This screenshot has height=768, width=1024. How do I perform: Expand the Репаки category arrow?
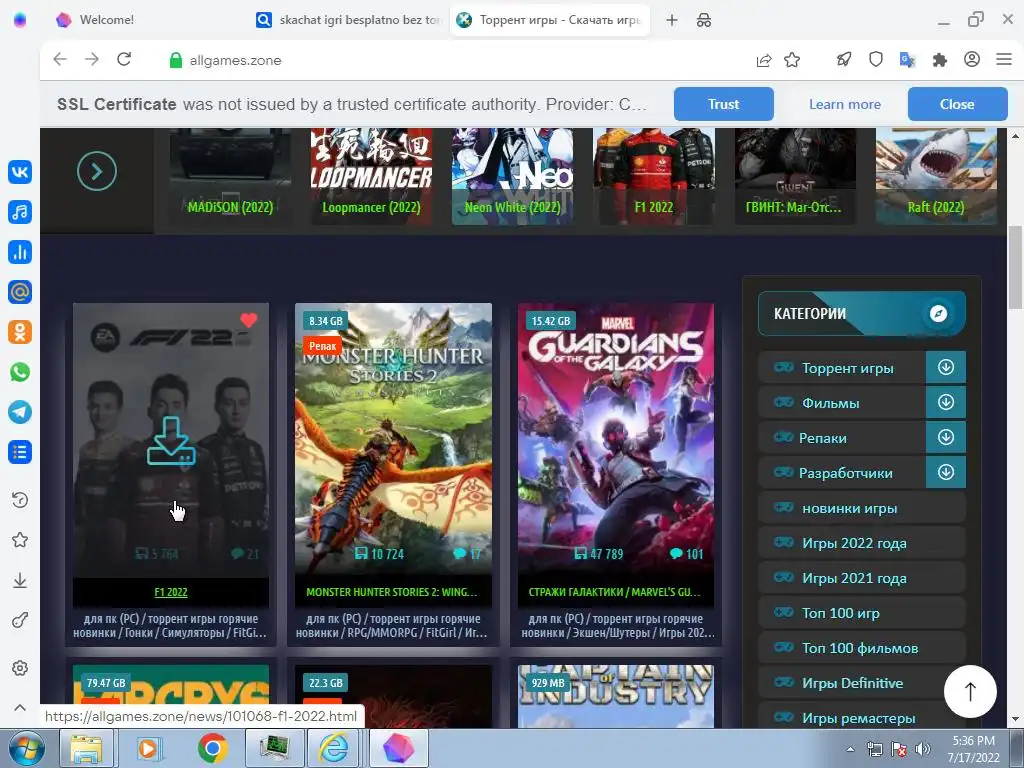[x=946, y=437]
